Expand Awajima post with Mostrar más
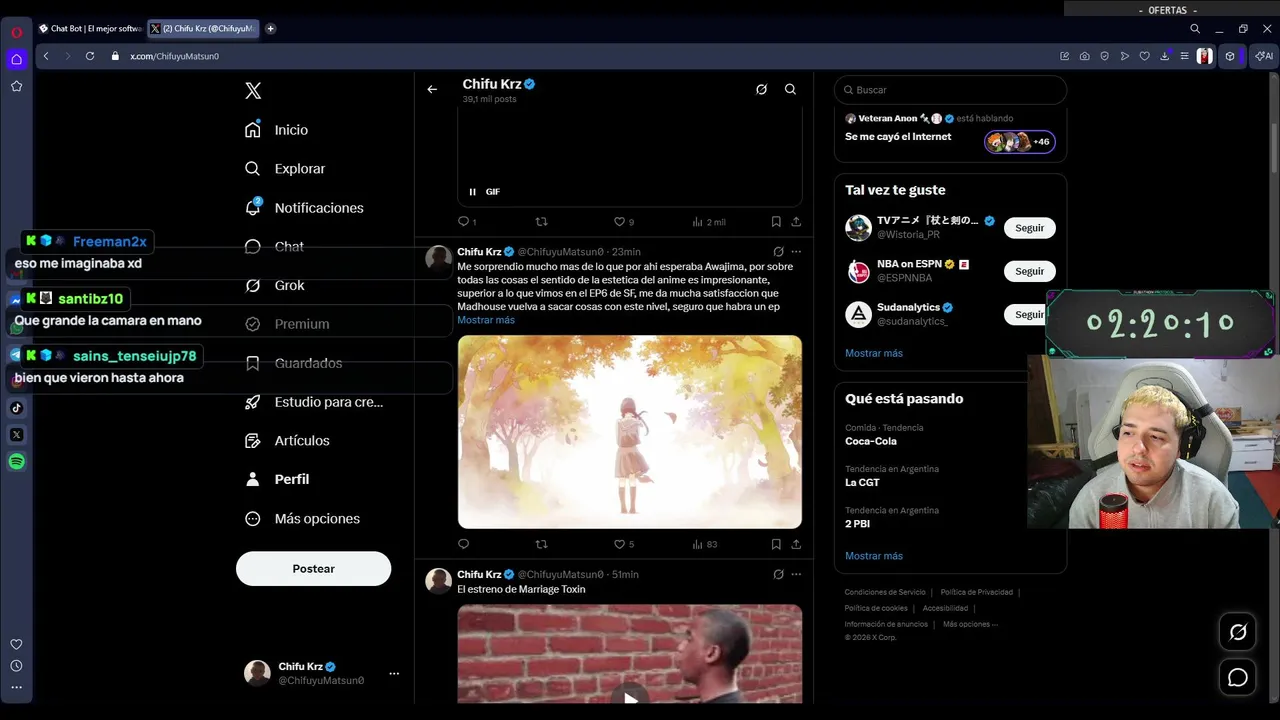This screenshot has width=1280, height=720. coord(486,320)
